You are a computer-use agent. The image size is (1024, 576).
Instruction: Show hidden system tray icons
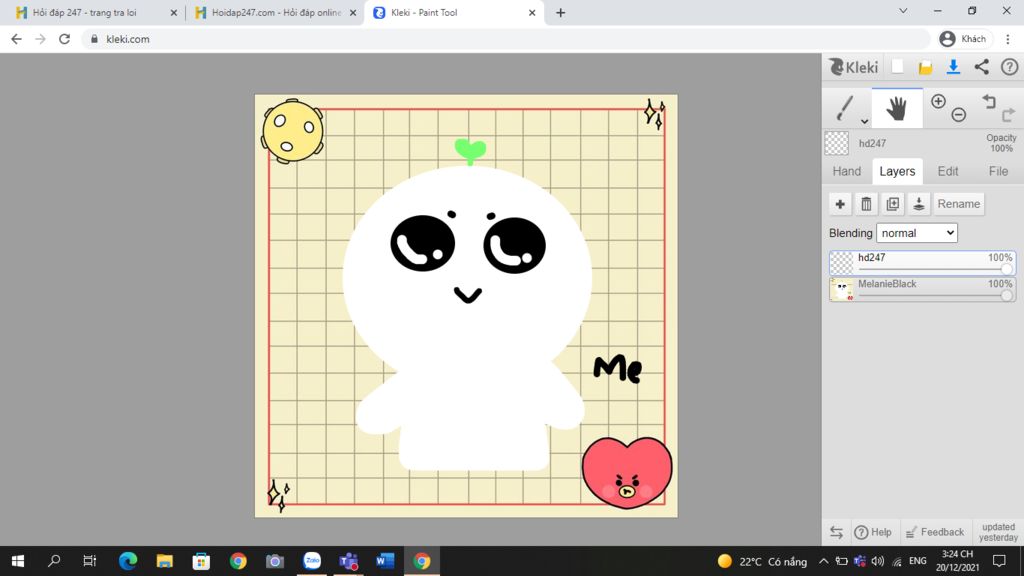pyautogui.click(x=824, y=561)
